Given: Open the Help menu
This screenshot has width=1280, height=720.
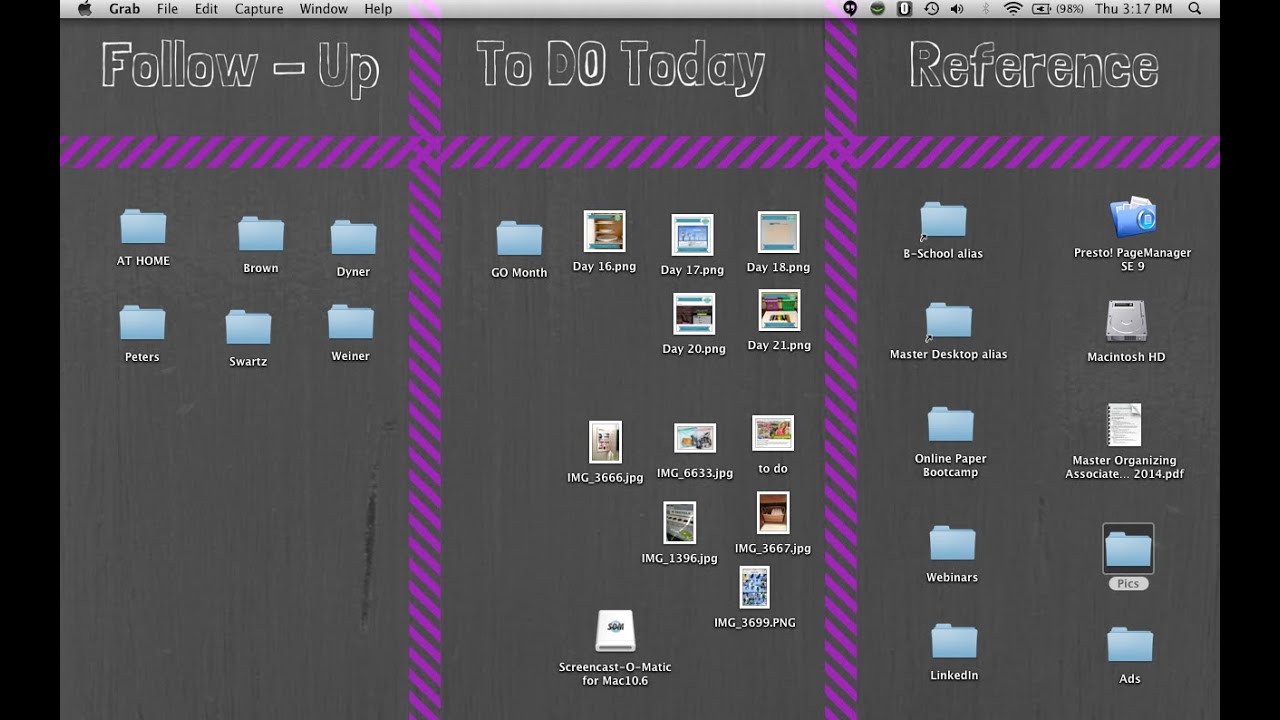Looking at the screenshot, I should [x=378, y=9].
